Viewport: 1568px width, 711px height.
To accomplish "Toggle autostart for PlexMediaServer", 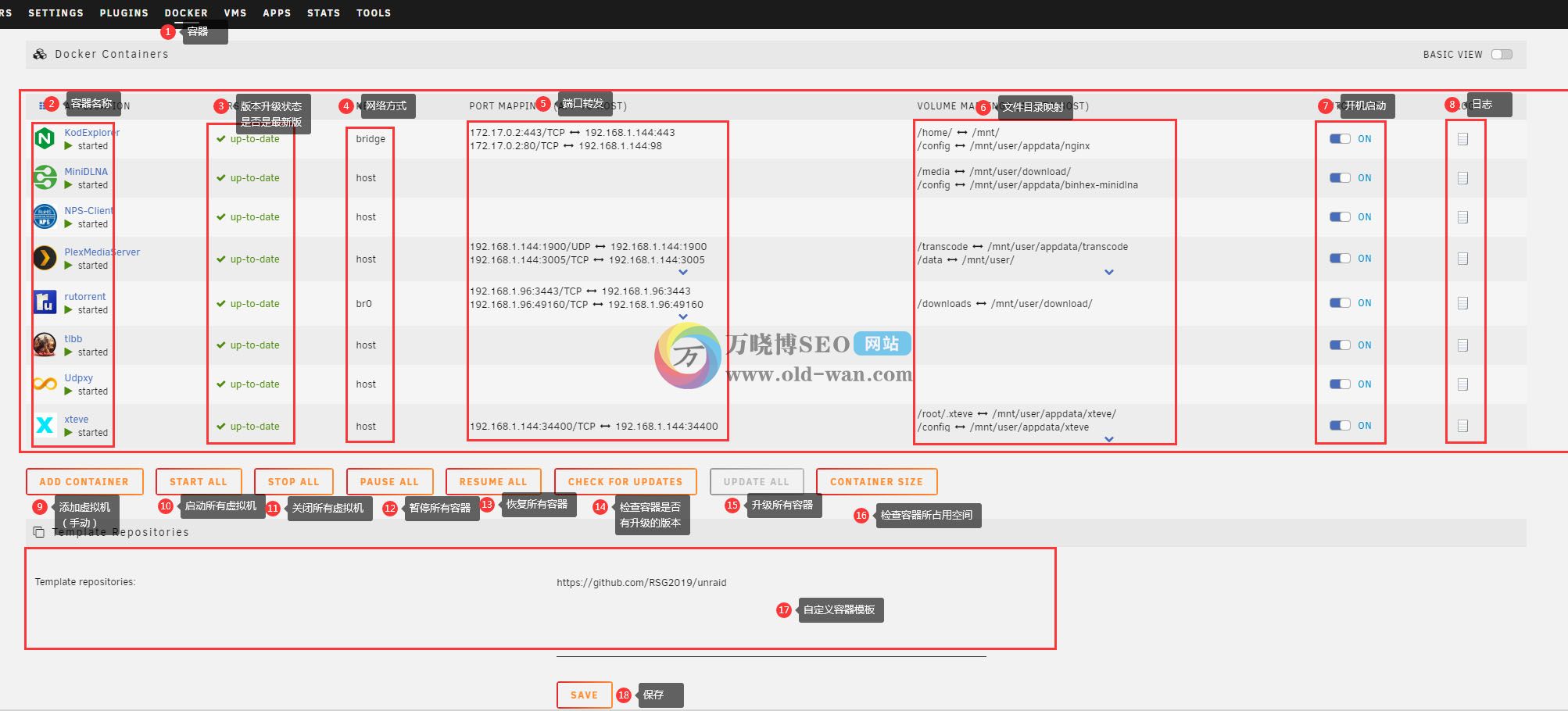I will point(1340,259).
